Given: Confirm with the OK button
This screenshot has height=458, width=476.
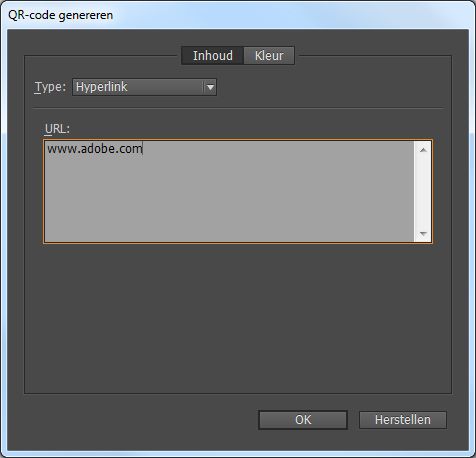Looking at the screenshot, I should coord(303,420).
